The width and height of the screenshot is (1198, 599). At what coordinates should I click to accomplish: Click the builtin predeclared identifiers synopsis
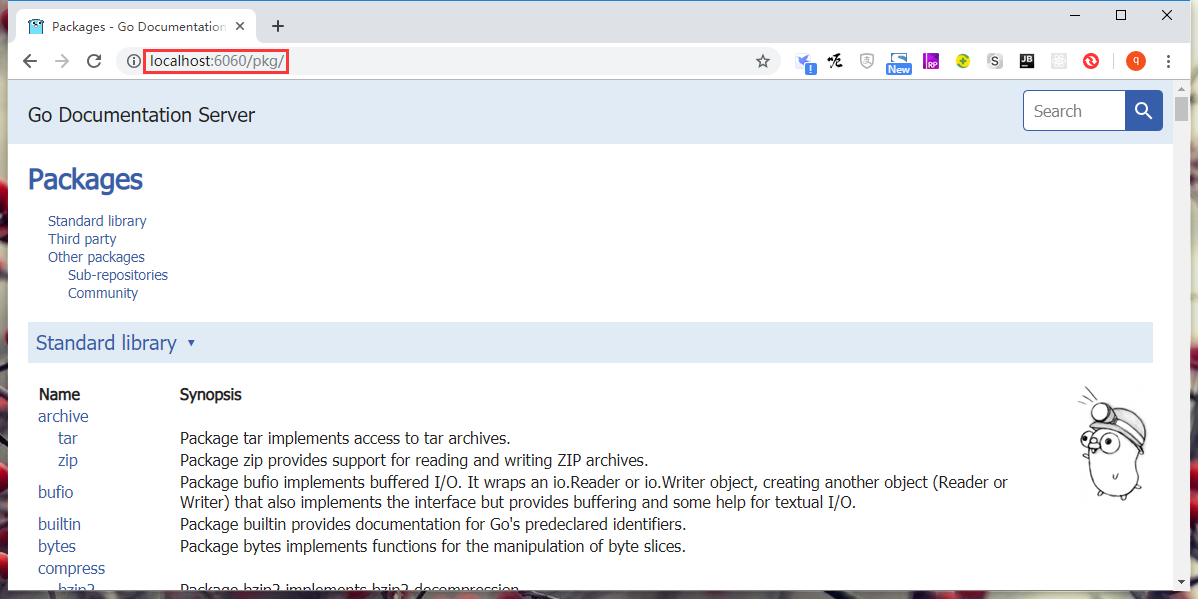tap(433, 524)
